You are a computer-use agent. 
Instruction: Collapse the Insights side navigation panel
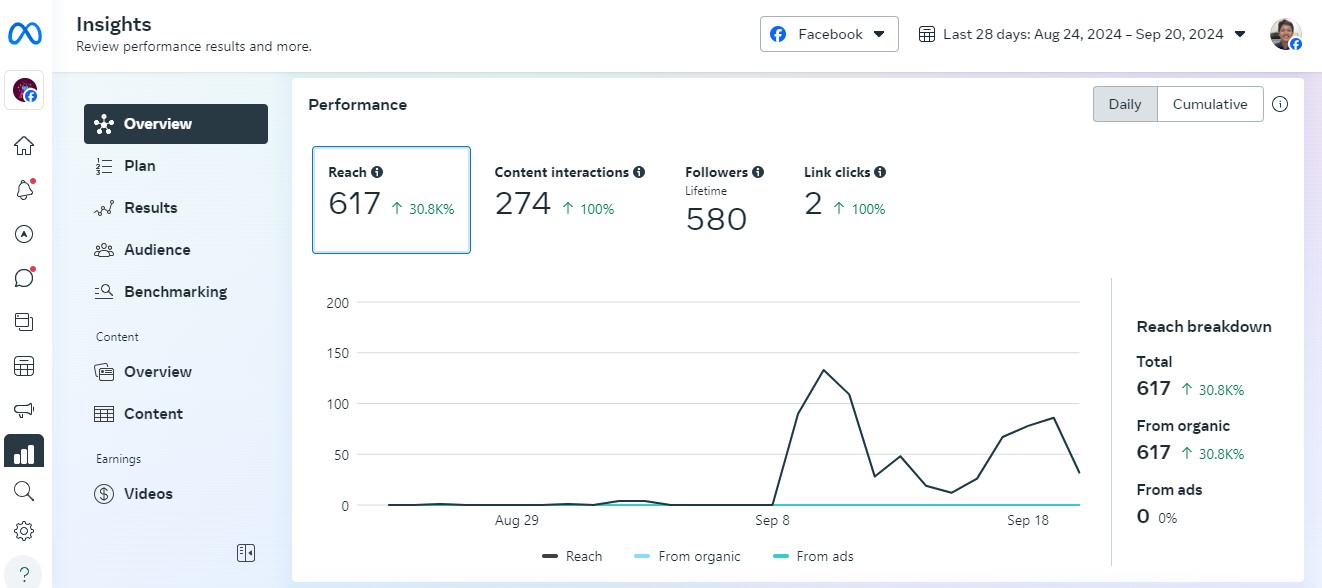coord(246,552)
